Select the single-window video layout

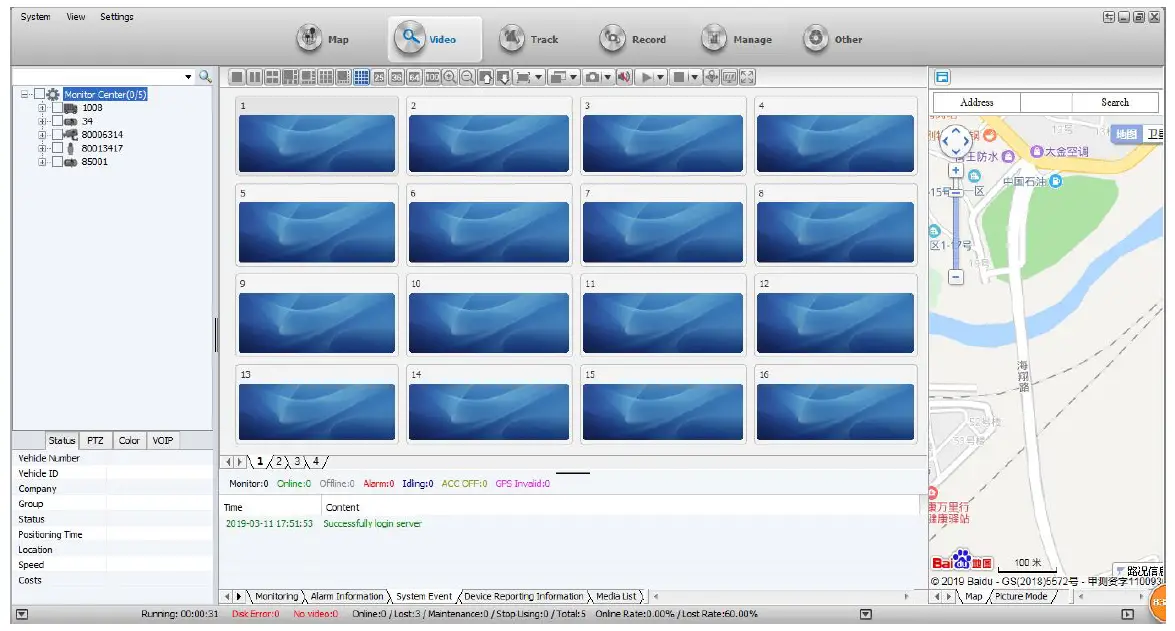click(x=237, y=77)
